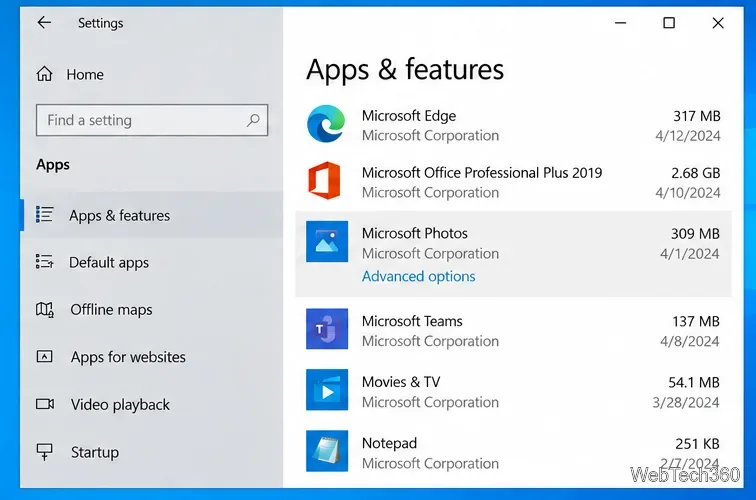Click the 4/8/2024 install date
This screenshot has width=756, height=500.
click(x=690, y=341)
